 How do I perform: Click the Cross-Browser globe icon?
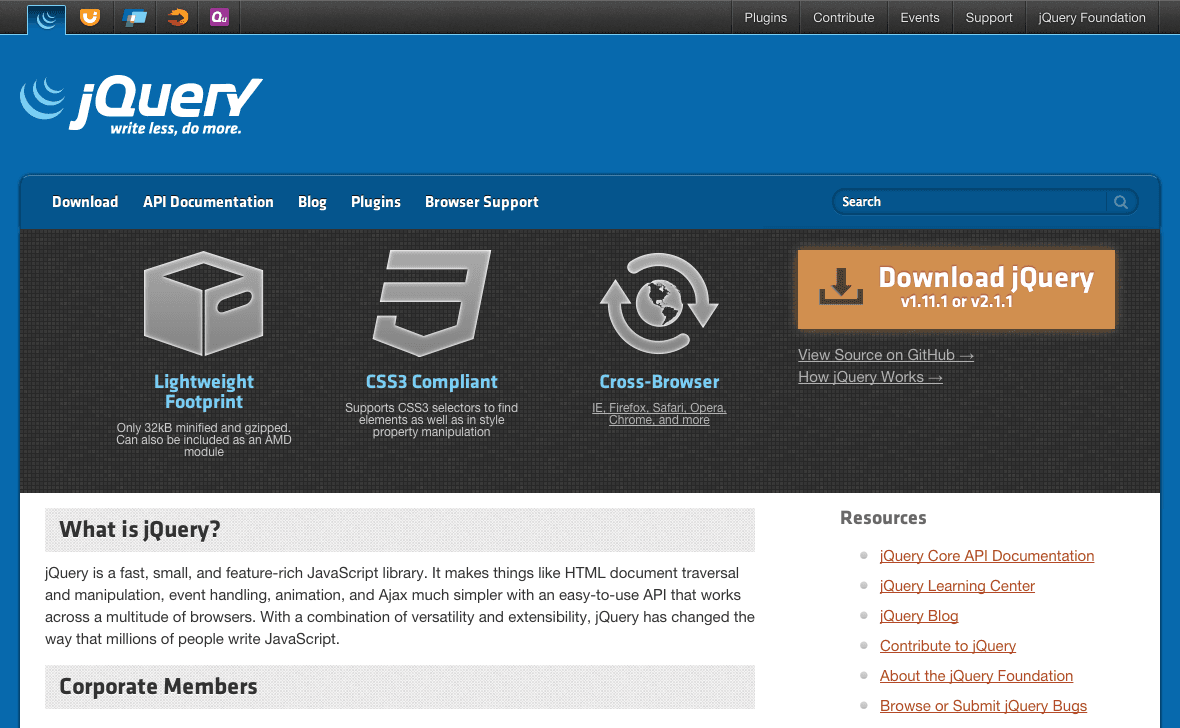(x=659, y=303)
